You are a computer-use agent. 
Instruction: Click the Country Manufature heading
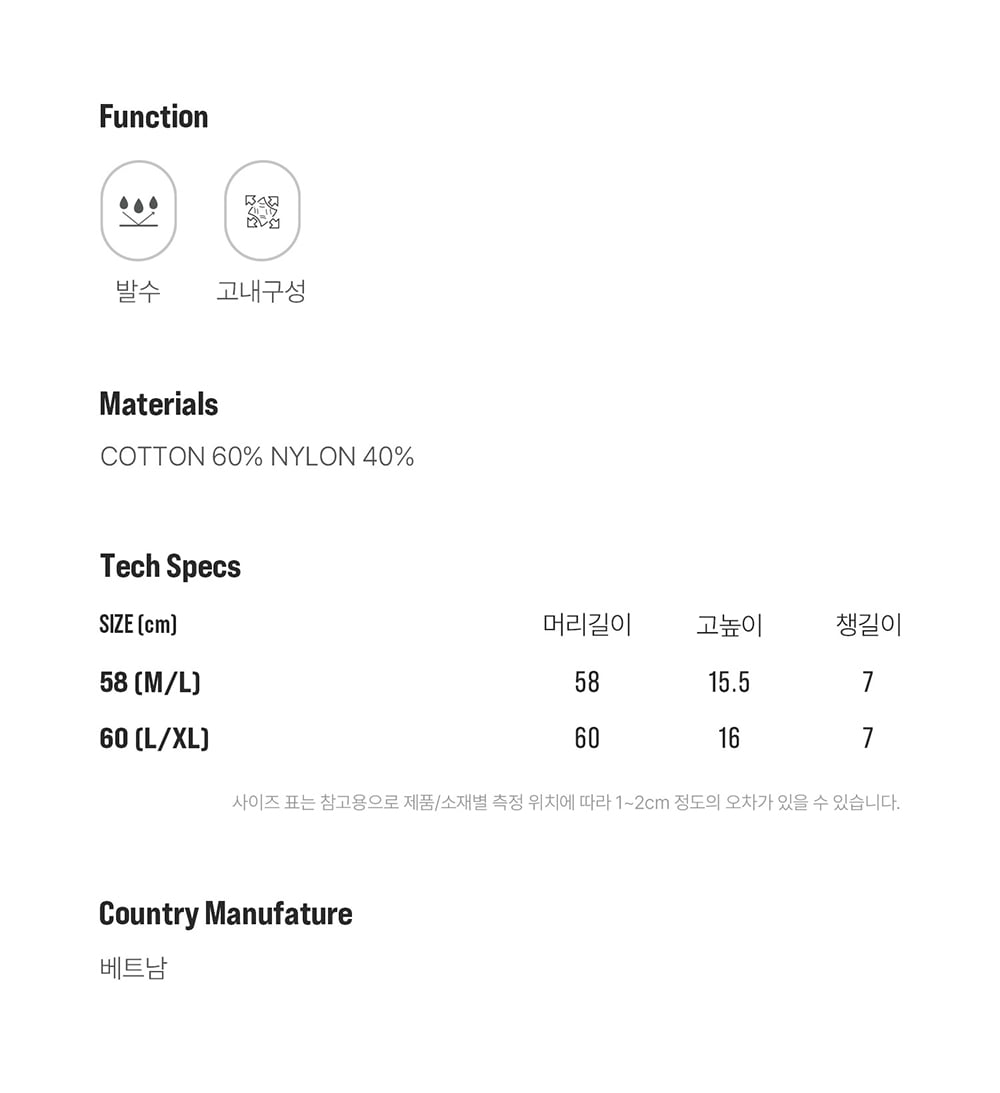tap(226, 914)
